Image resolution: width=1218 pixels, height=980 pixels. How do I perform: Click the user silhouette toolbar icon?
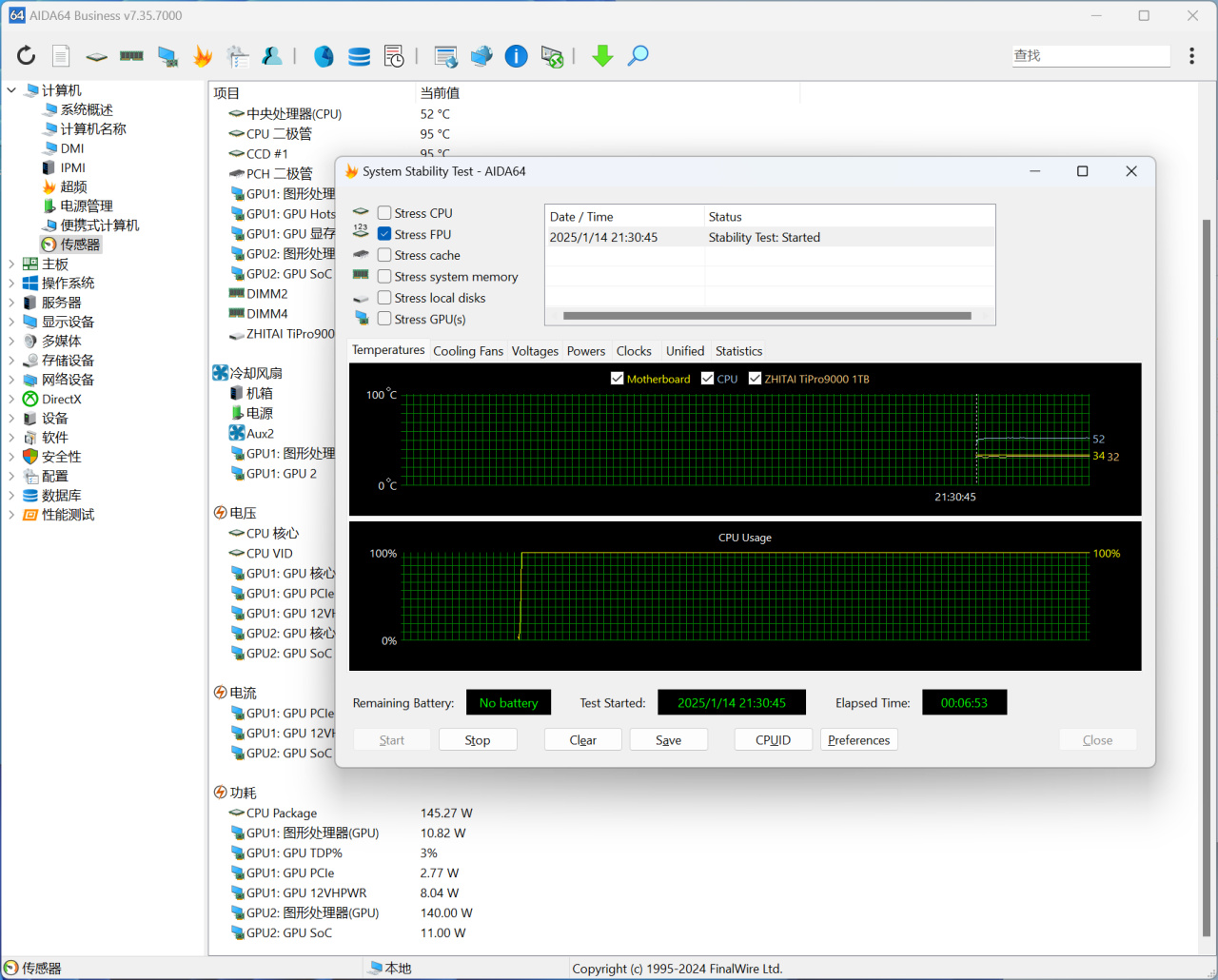pyautogui.click(x=272, y=56)
